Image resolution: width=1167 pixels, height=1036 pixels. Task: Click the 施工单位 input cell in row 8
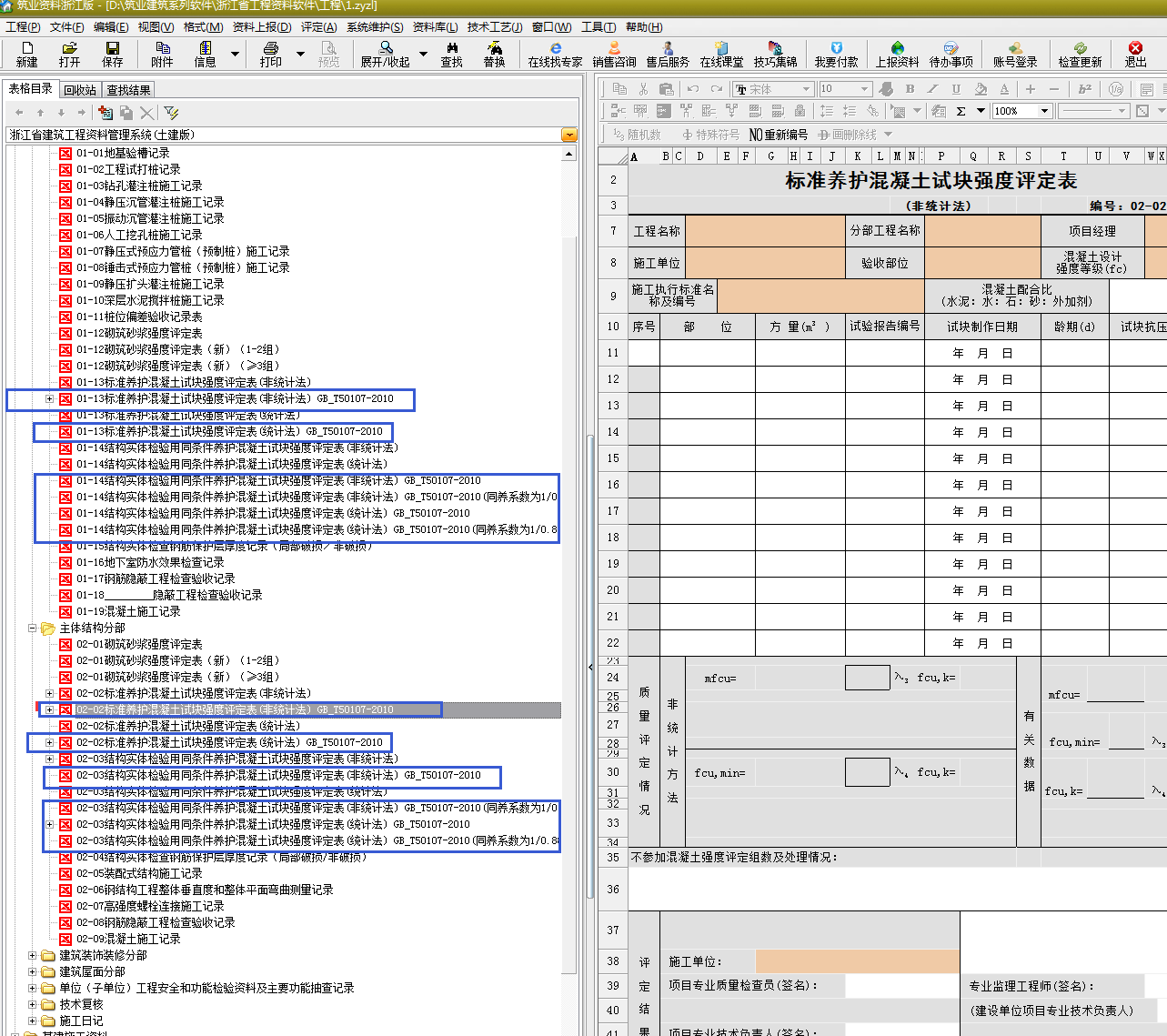tap(765, 262)
